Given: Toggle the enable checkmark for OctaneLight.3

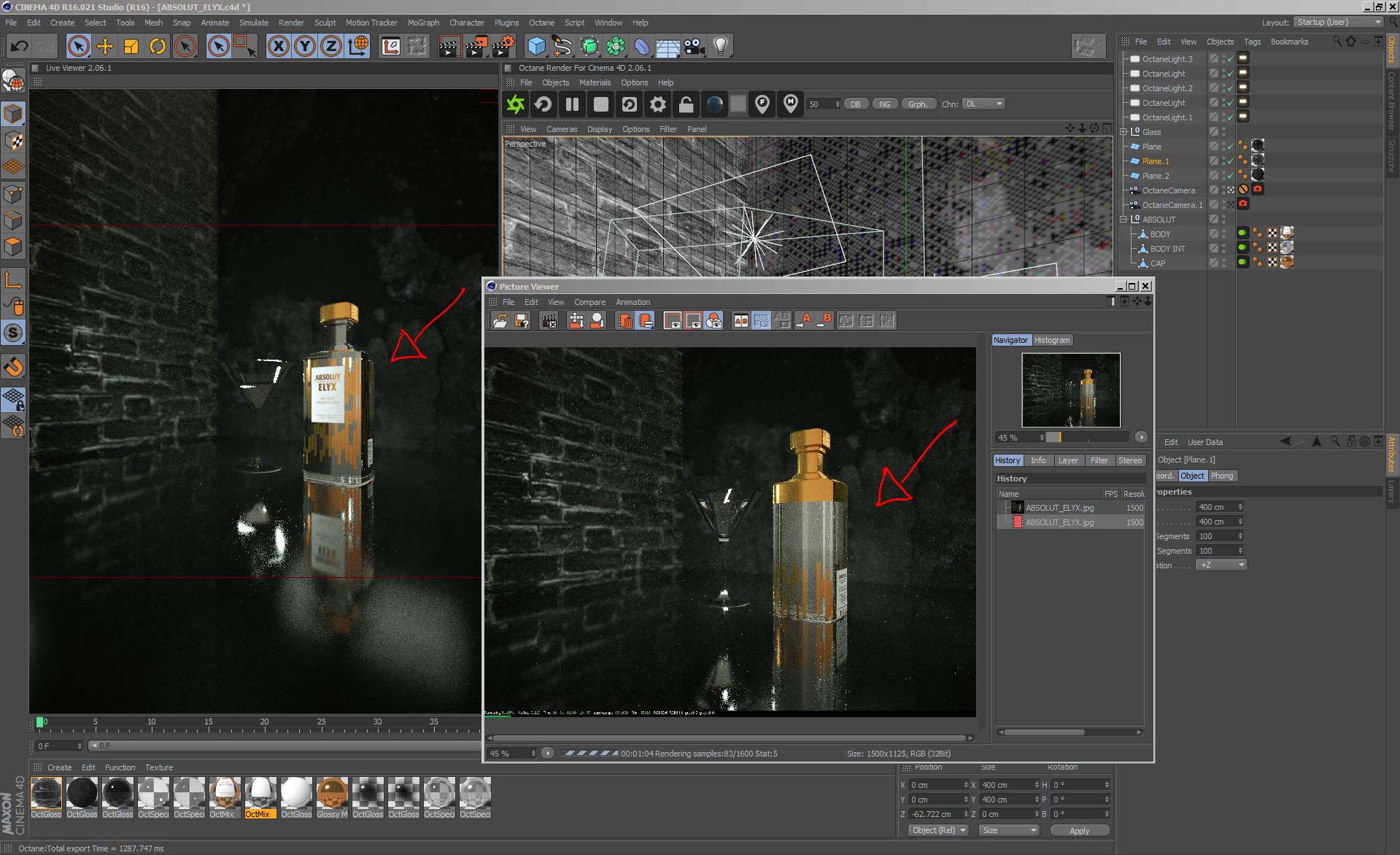Looking at the screenshot, I should (x=1230, y=59).
